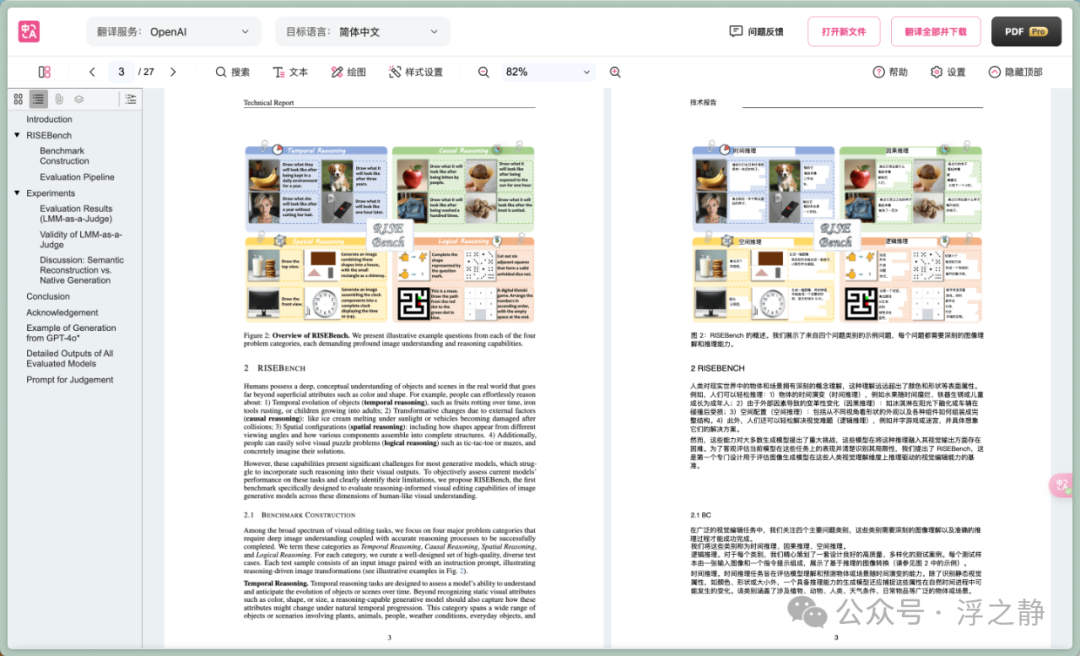This screenshot has width=1080, height=656.
Task: Switch to layers view in sidebar
Action: click(x=79, y=99)
